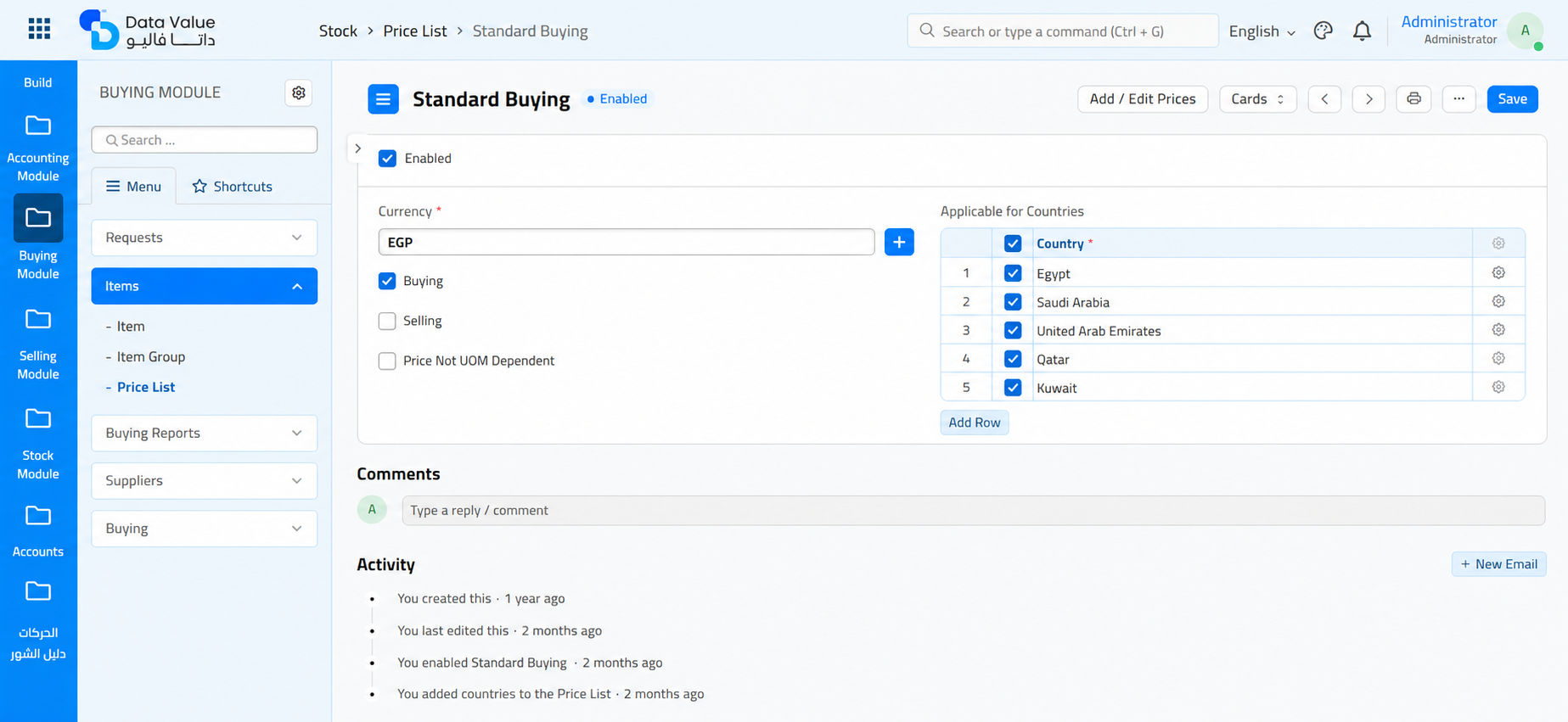Go to Price List breadcrumb link
Screen dimensions: 1568x722
(414, 31)
